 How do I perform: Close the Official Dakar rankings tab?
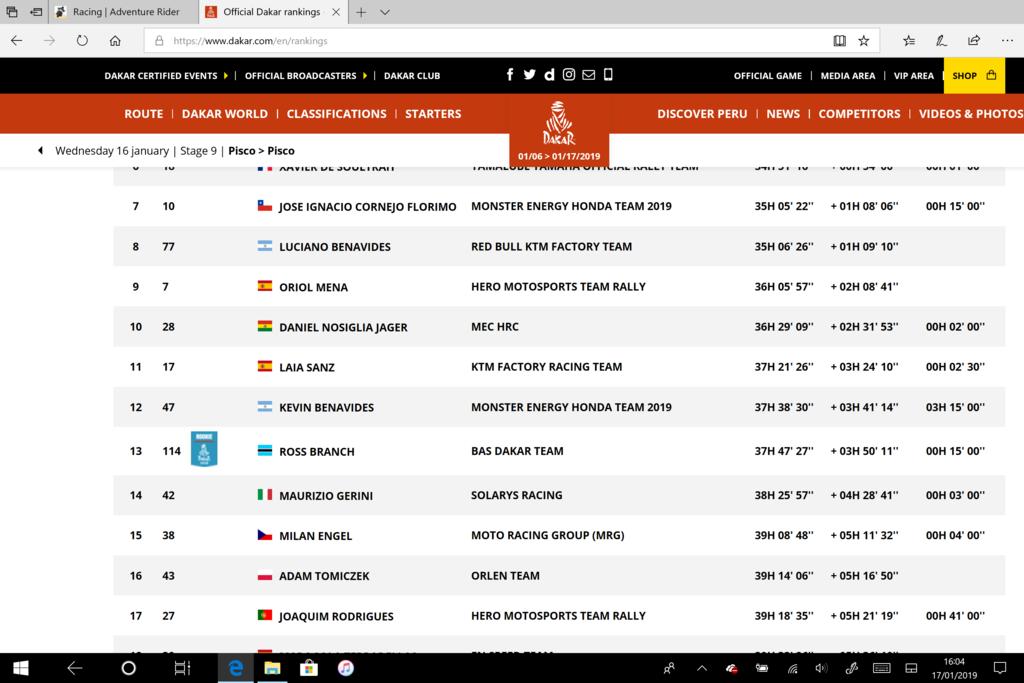[x=336, y=12]
